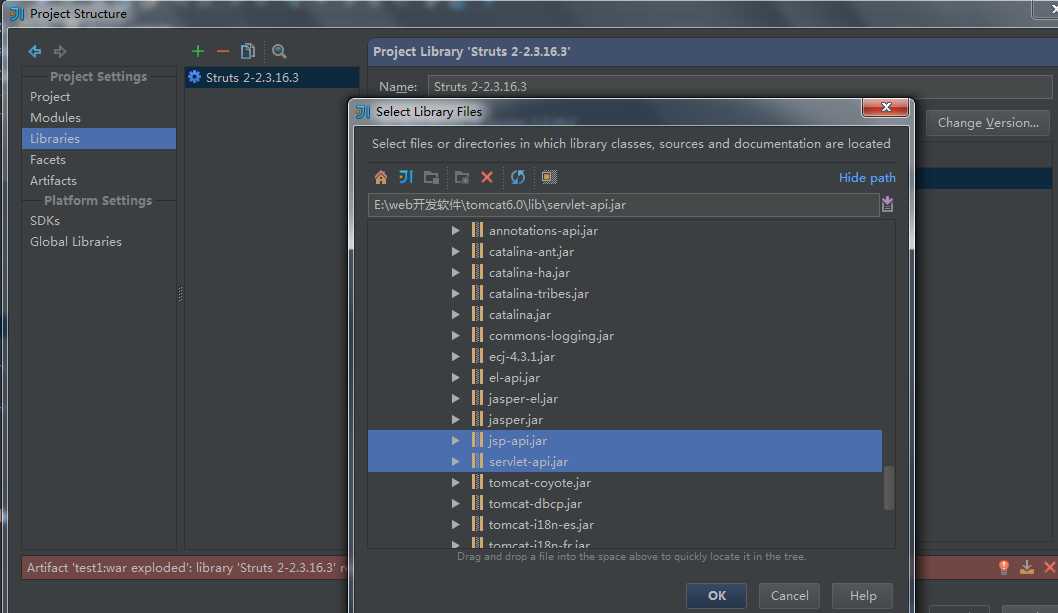Screen dimensions: 1058x613
Task: Dismiss the artifact error message
Action: 1049,568
